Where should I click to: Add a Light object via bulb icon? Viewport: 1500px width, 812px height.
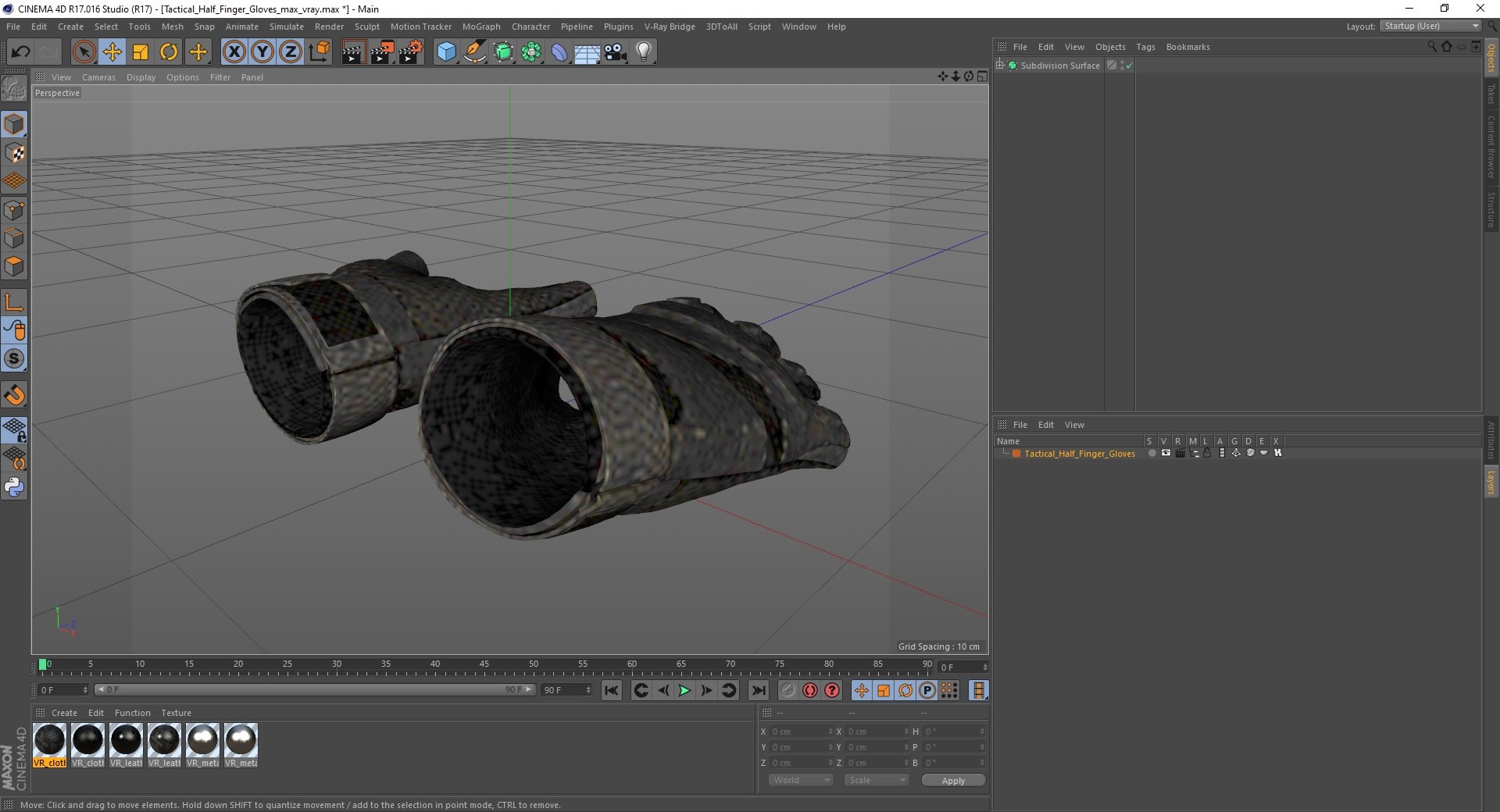(644, 52)
